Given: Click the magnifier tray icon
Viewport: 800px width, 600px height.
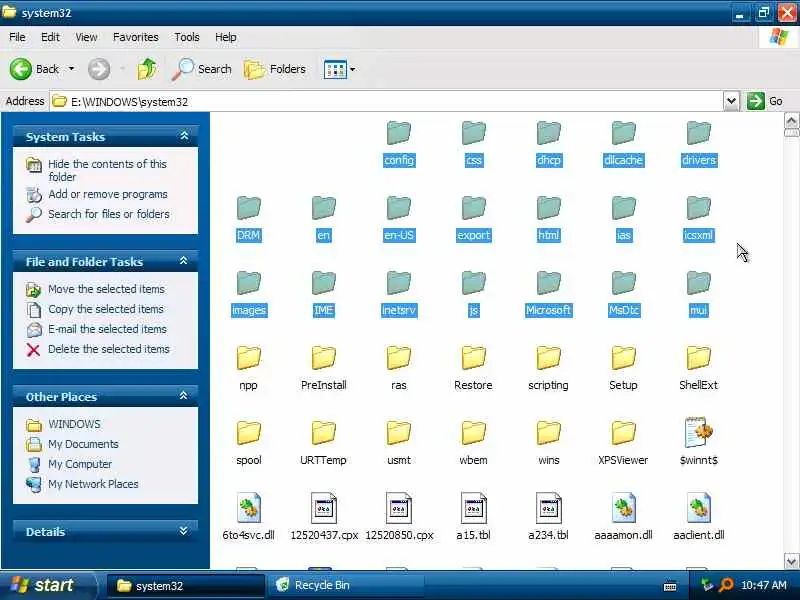Looking at the screenshot, I should point(726,585).
